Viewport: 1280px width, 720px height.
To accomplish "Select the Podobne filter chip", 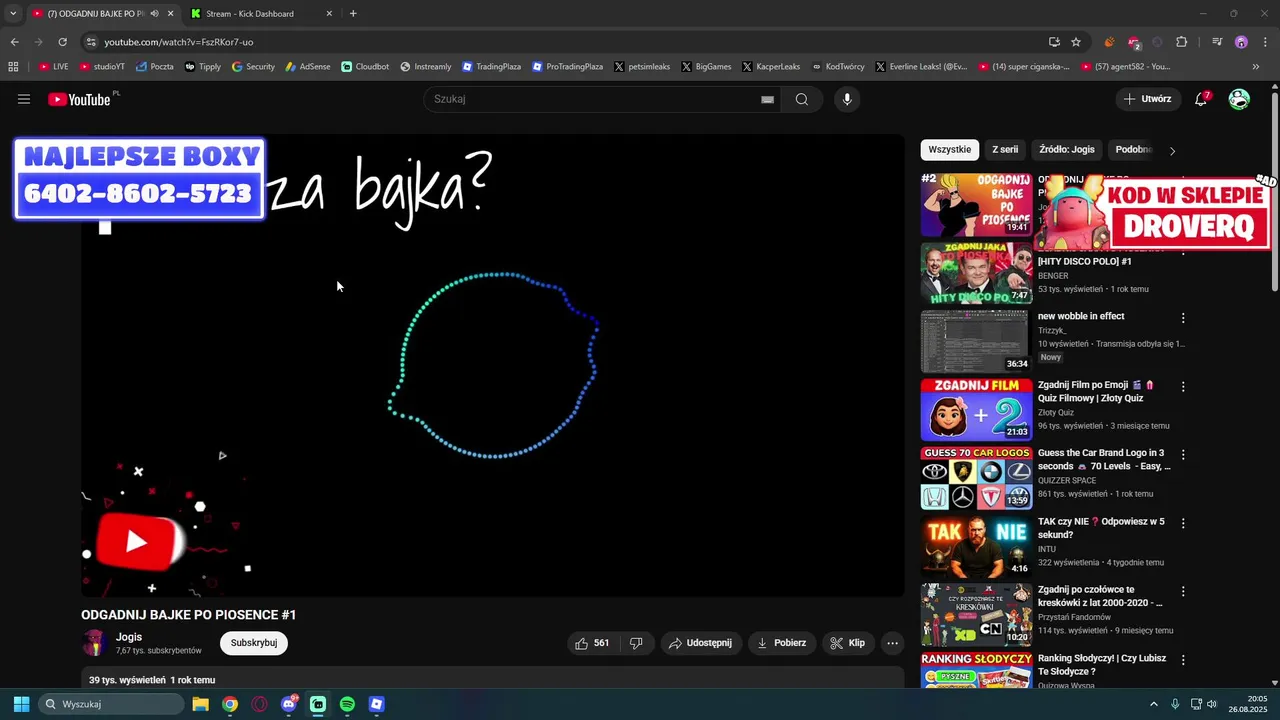I will coord(1134,150).
